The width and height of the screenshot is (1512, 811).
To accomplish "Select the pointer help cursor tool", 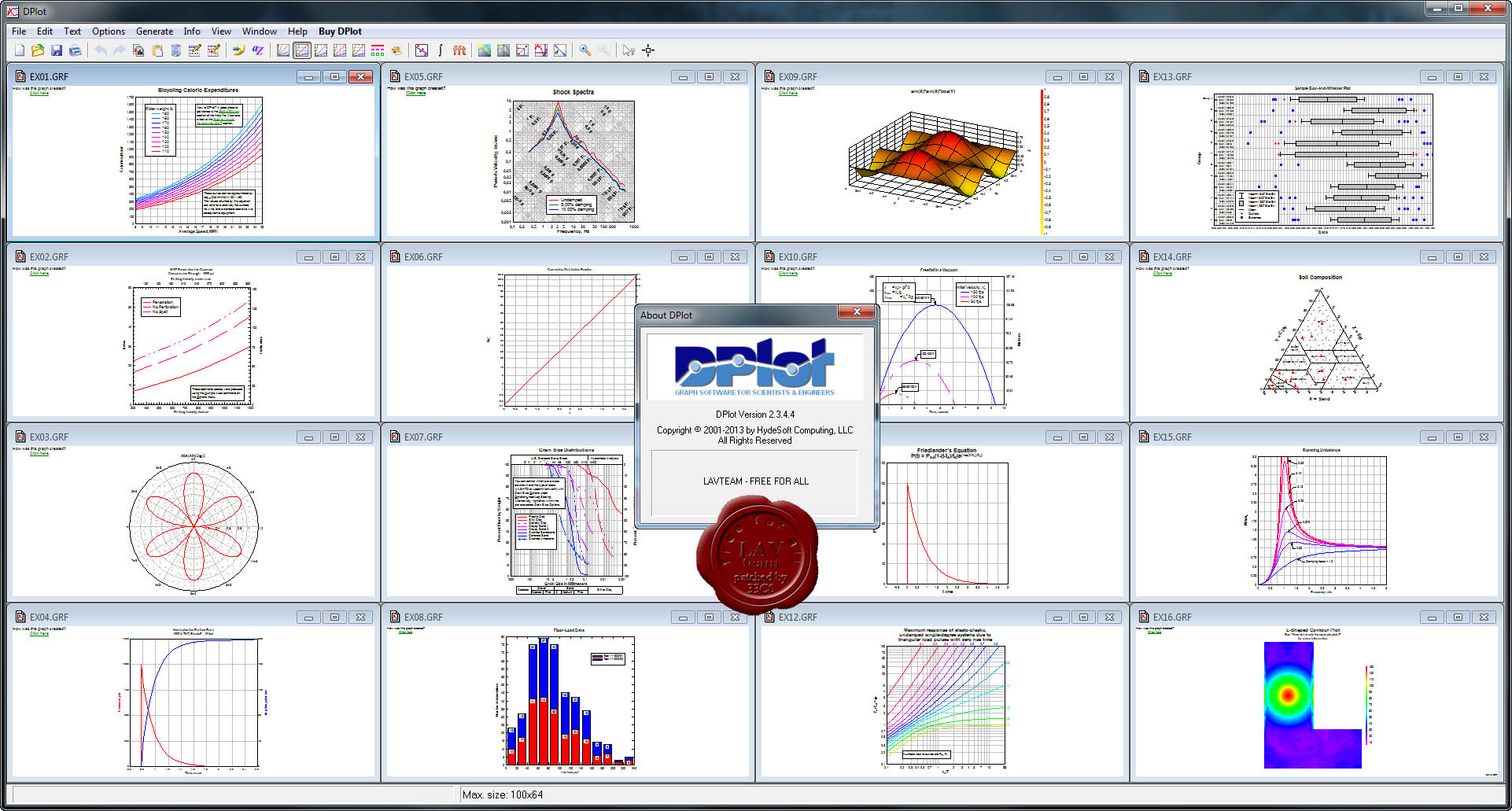I will [629, 50].
